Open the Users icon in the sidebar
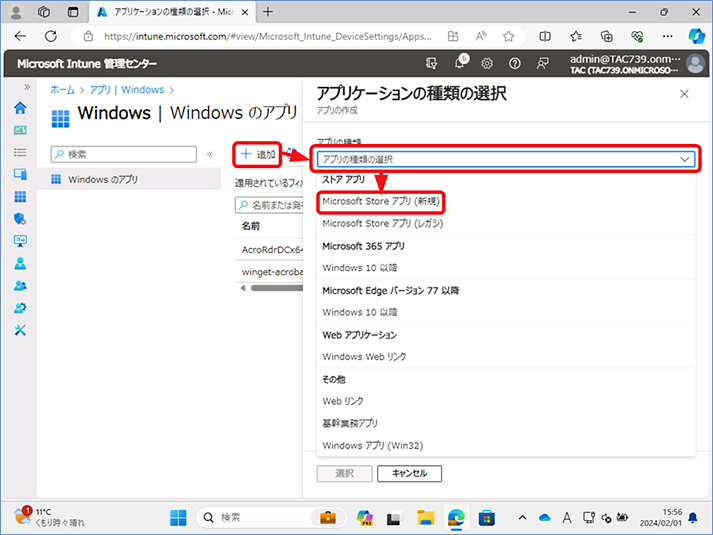This screenshot has height=535, width=713. [x=20, y=263]
